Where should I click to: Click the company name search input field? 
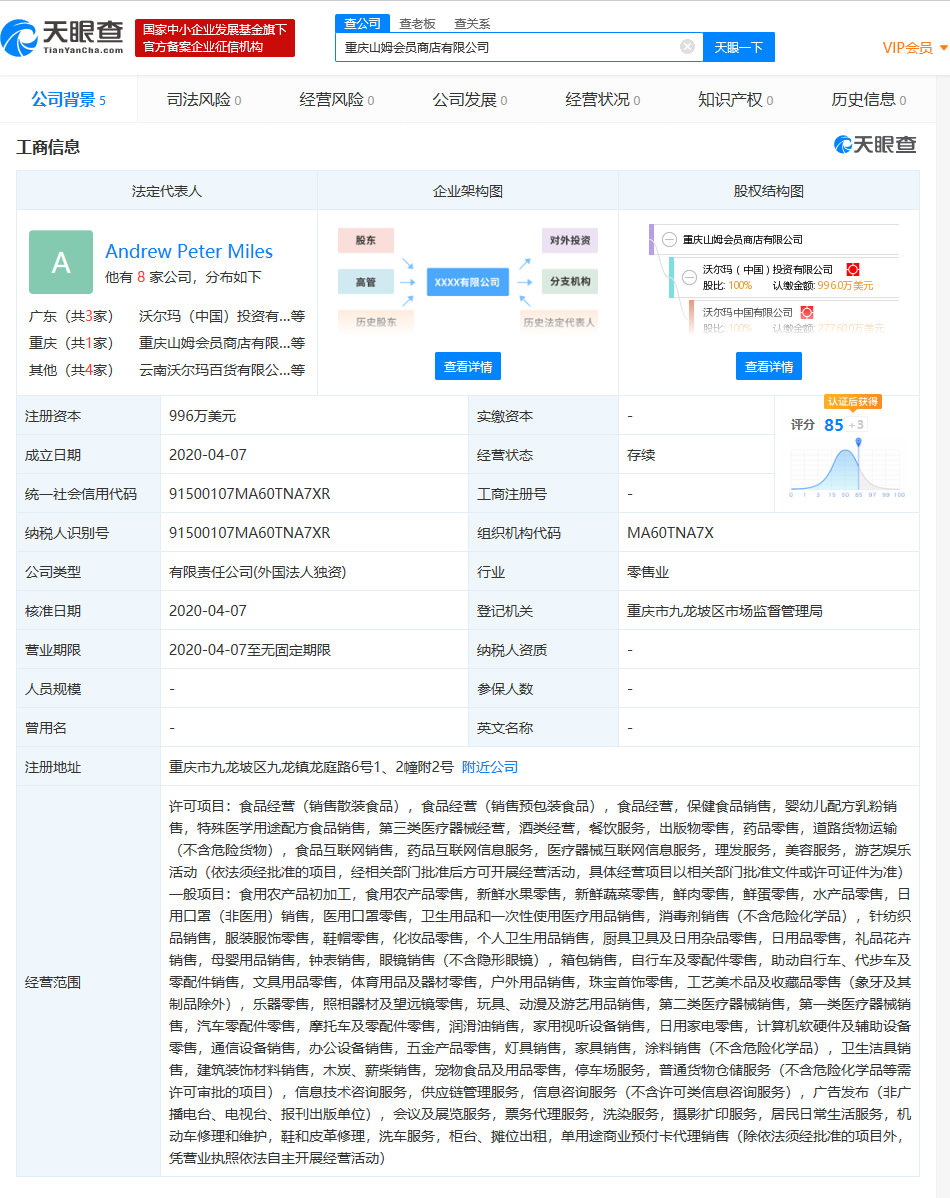505,47
